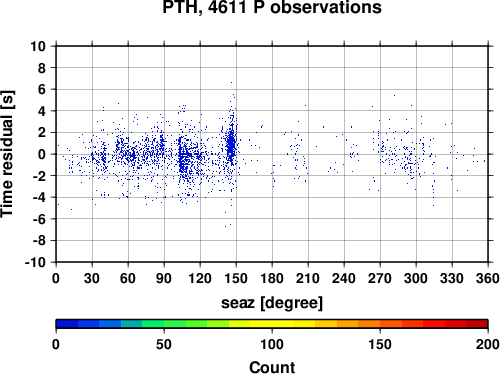Screen dimensions: 500x374
Task: Click the x-axis tick label 360
Action: [x=488, y=278]
